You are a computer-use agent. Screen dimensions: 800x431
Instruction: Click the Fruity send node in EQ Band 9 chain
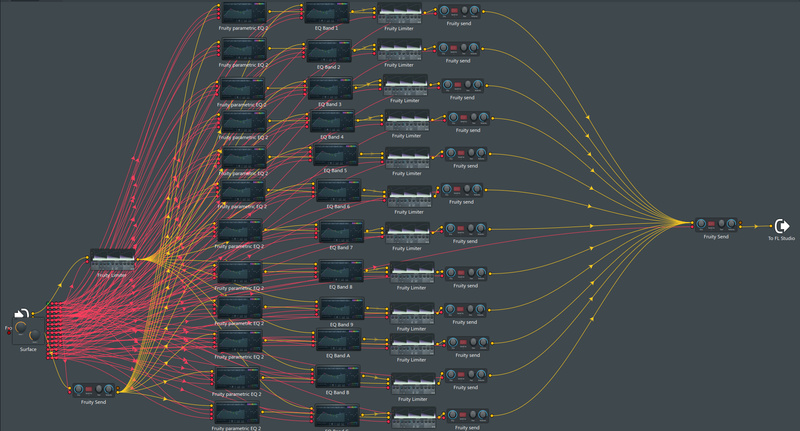[465, 310]
